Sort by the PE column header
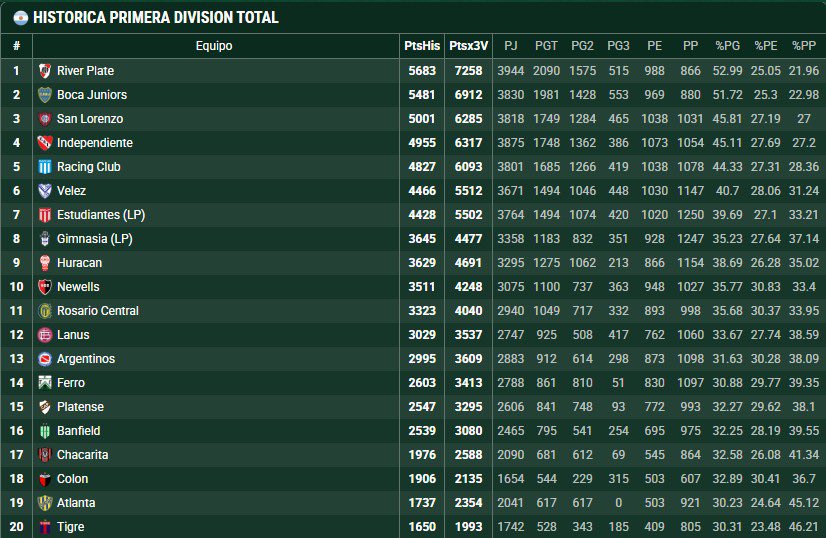Image resolution: width=826 pixels, height=538 pixels. click(x=654, y=46)
